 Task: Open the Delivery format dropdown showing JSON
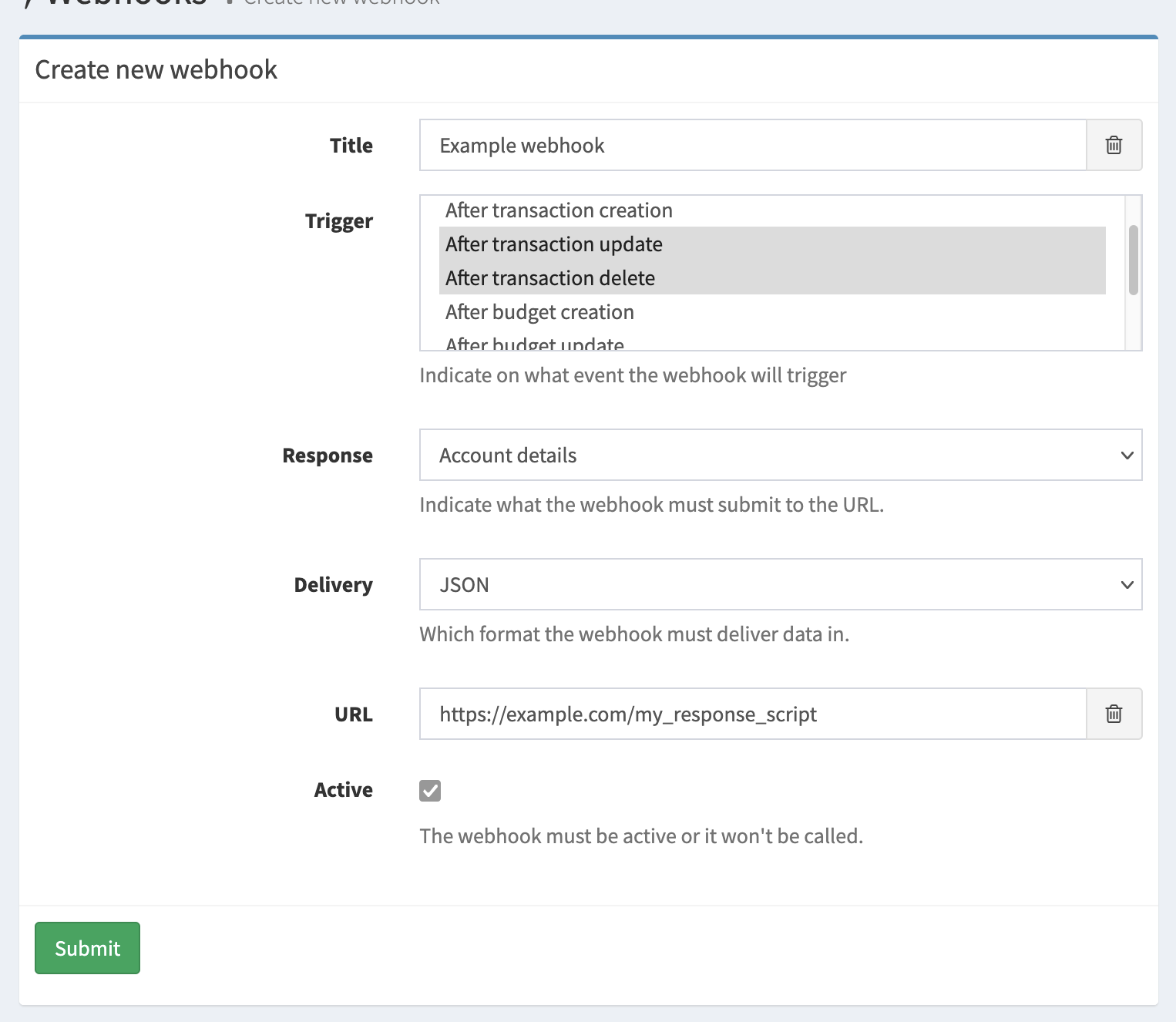click(781, 584)
